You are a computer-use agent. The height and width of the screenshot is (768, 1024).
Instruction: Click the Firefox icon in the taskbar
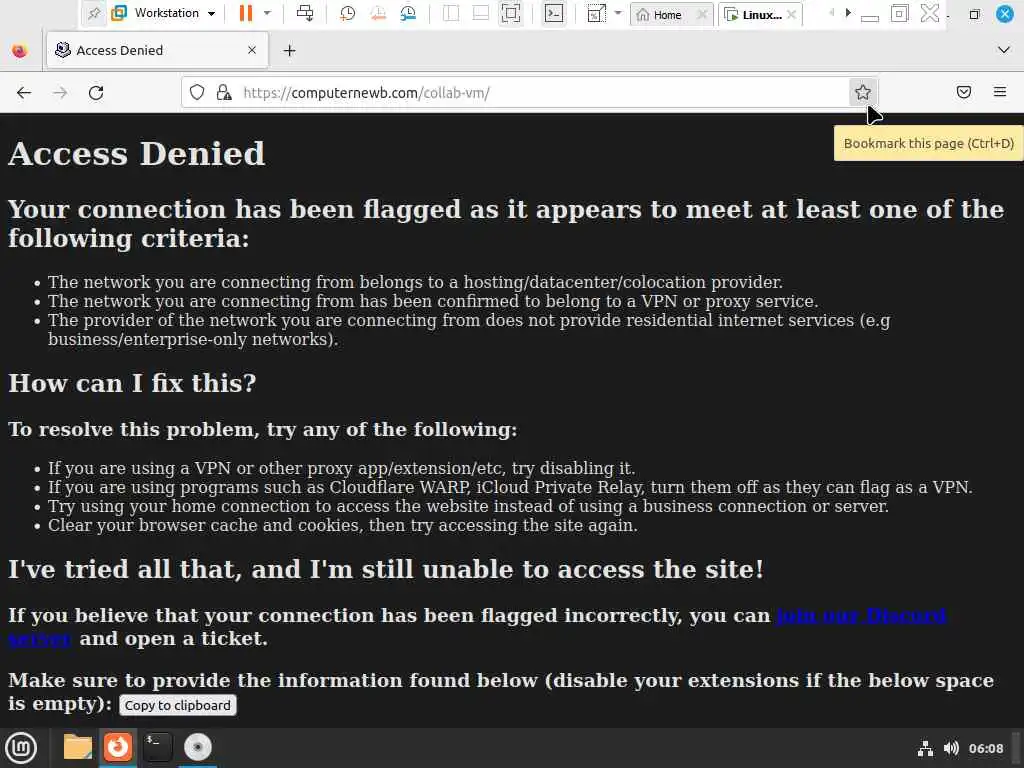[x=118, y=747]
